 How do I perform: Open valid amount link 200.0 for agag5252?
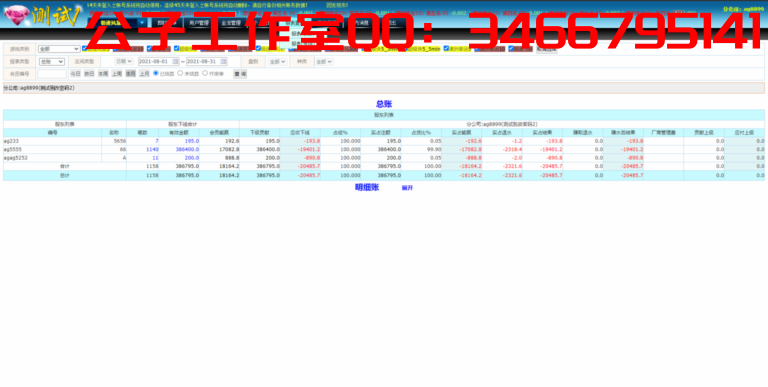tap(192, 158)
